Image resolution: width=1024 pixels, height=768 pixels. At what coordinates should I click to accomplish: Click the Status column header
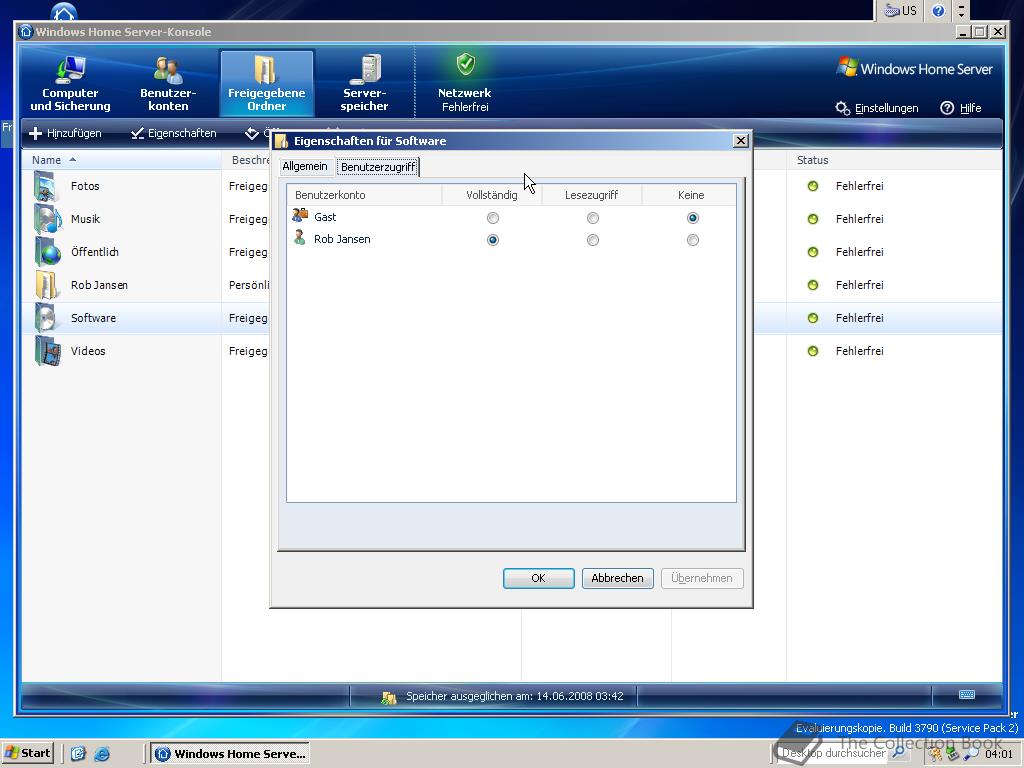[894, 160]
